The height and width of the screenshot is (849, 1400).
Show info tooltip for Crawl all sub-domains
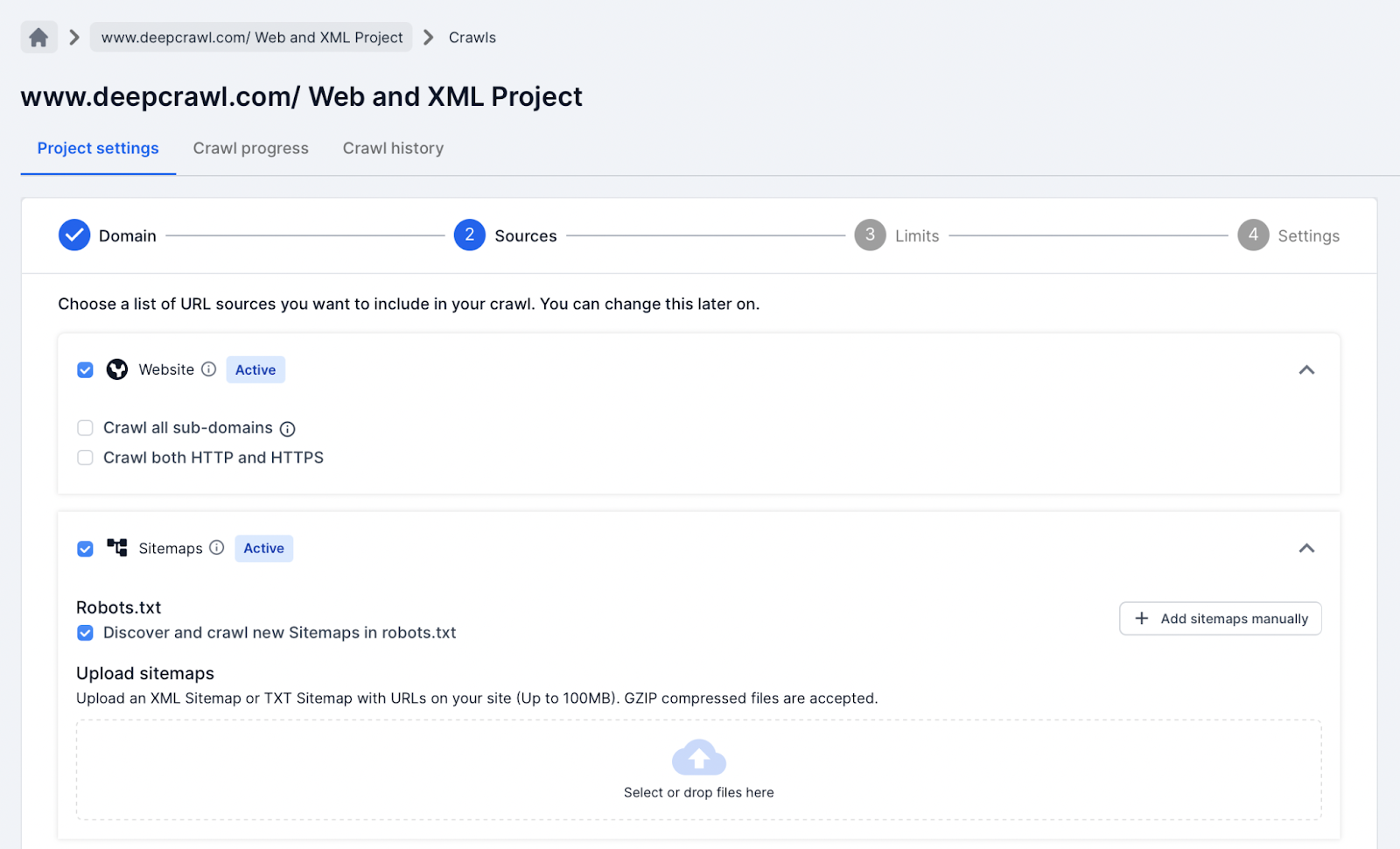(x=287, y=429)
